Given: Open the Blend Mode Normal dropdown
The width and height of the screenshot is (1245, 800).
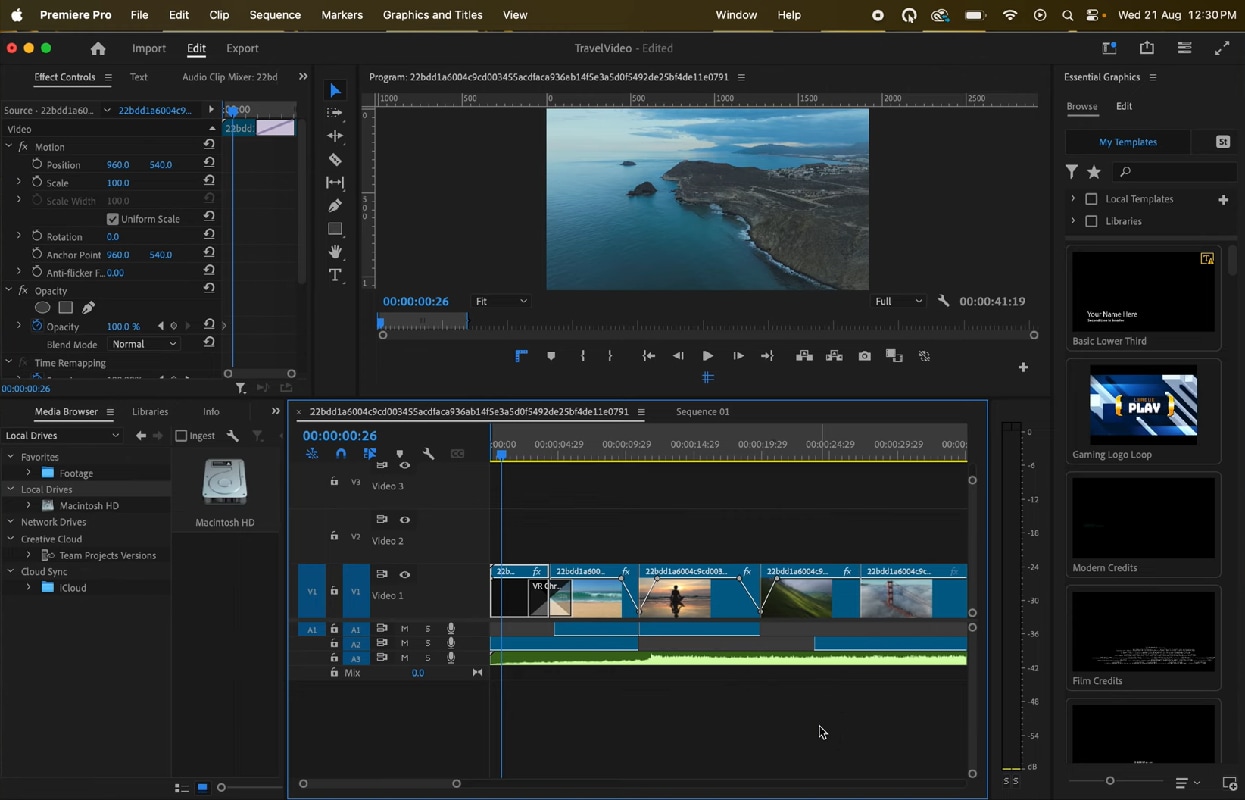Looking at the screenshot, I should click(144, 344).
